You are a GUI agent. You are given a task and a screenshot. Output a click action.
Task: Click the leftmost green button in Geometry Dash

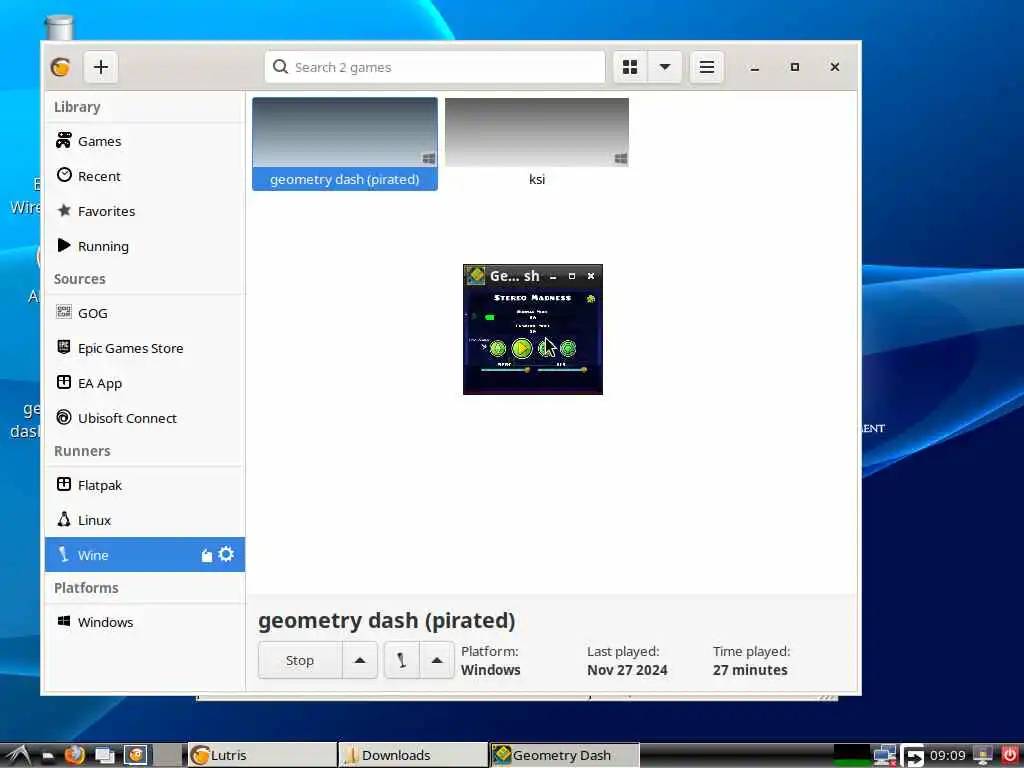pos(498,348)
